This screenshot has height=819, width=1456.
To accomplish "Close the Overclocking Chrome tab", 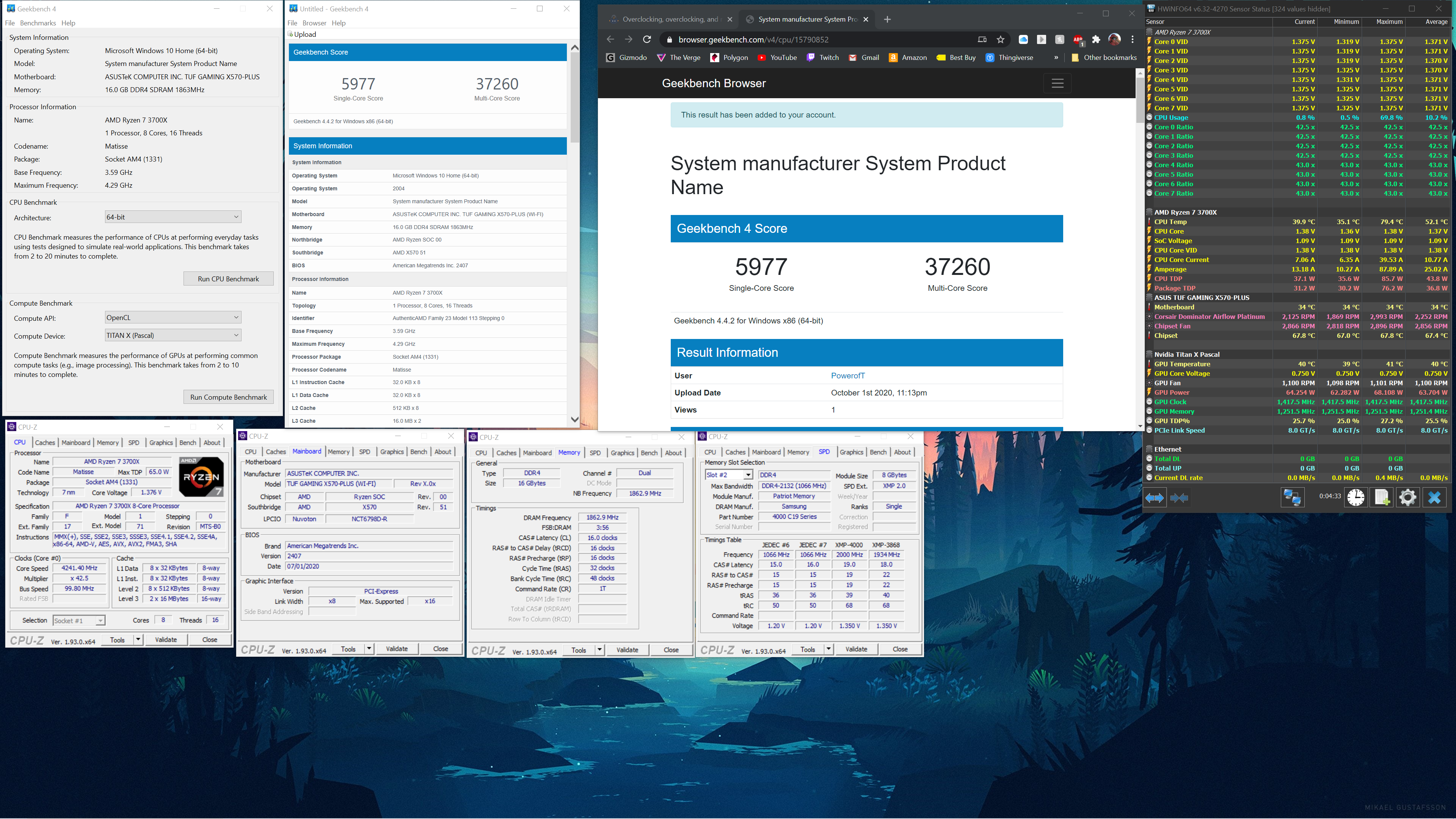I will pos(730,19).
